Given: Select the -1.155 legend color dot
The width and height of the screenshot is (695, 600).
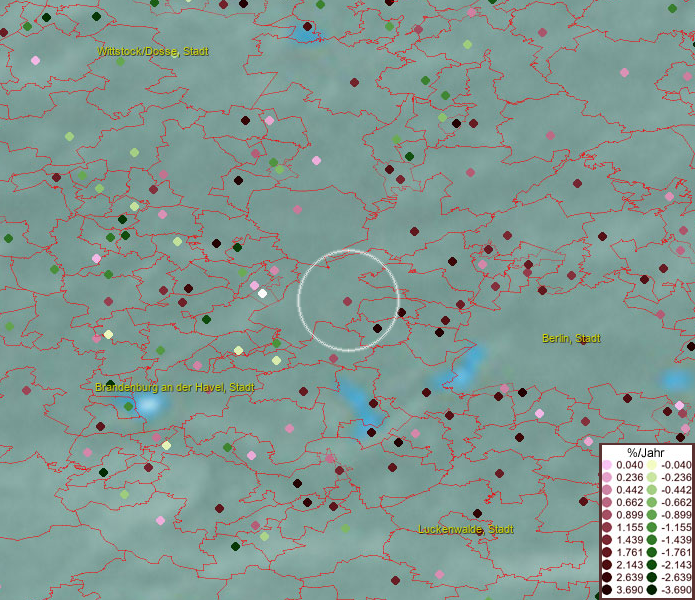Looking at the screenshot, I should pos(652,527).
